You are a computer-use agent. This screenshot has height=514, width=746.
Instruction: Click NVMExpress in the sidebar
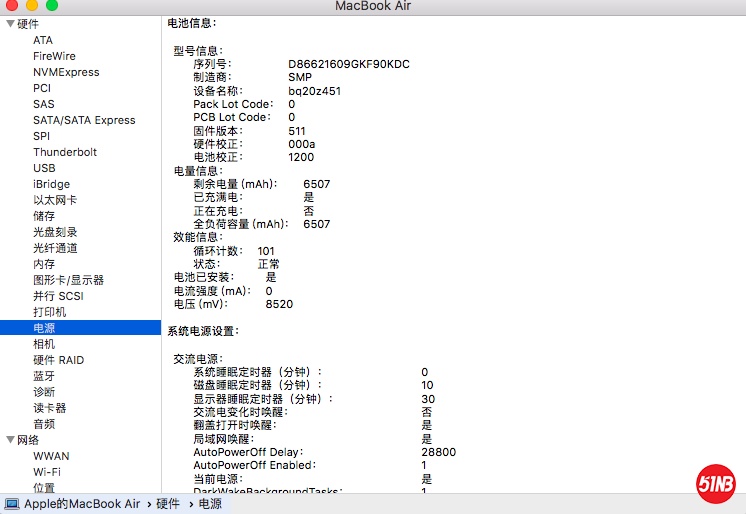coord(66,72)
